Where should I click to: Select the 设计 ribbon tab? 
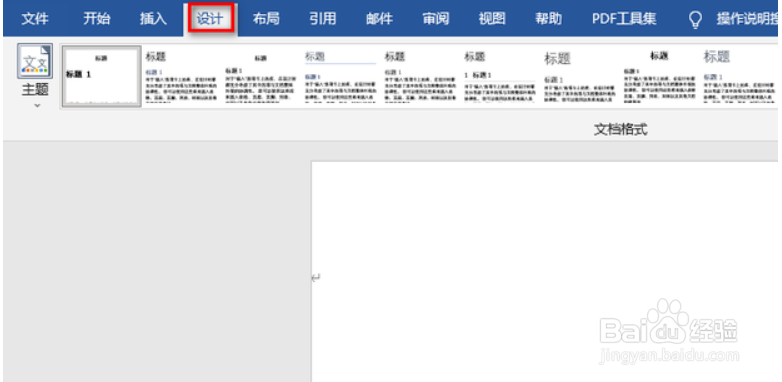pyautogui.click(x=210, y=19)
